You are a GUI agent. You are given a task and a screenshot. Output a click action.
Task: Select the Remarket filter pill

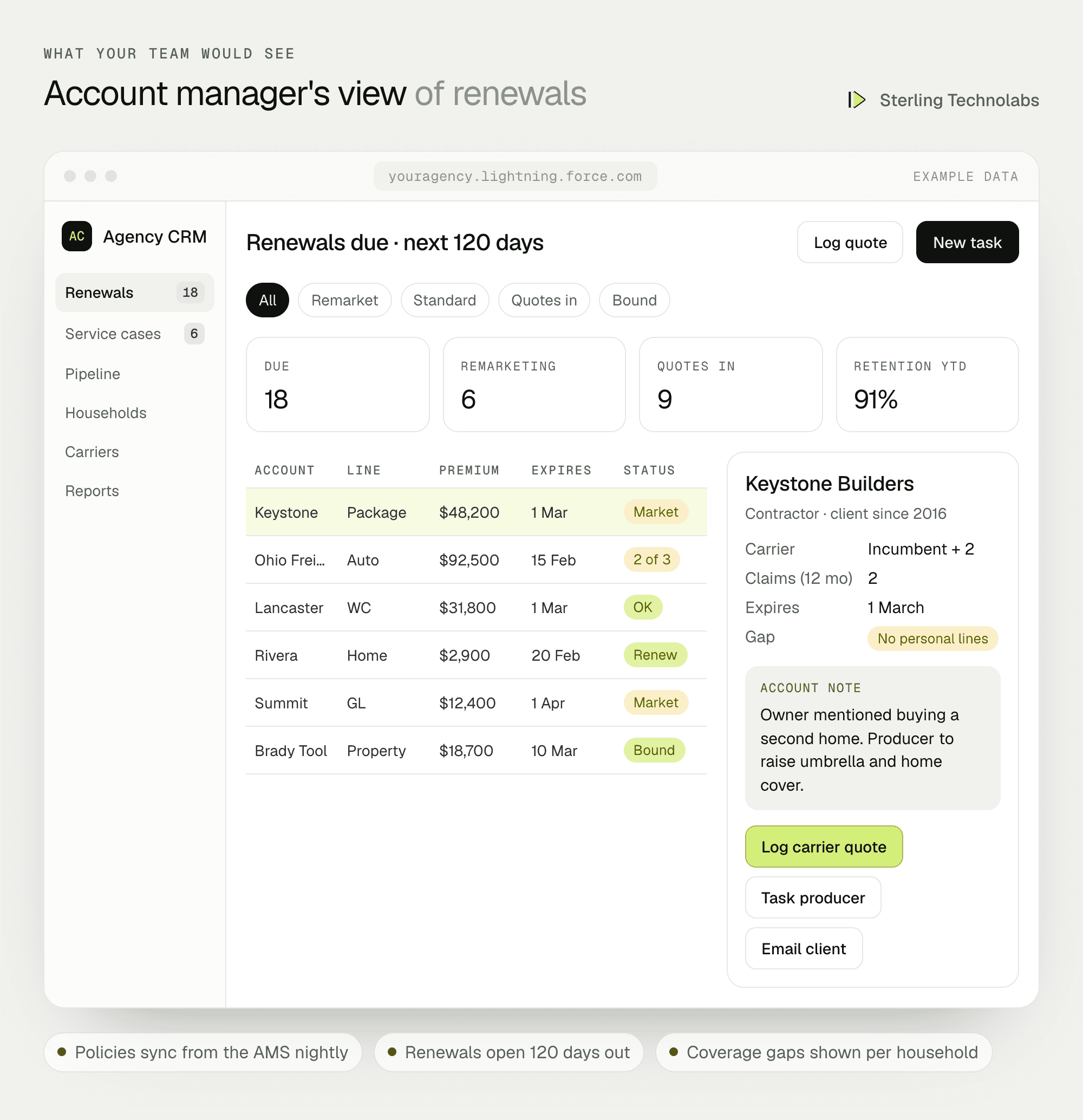pyautogui.click(x=344, y=300)
